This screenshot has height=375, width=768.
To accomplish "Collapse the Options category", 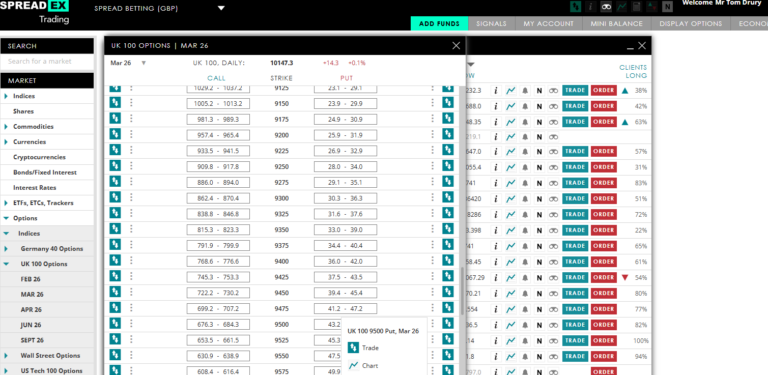I will point(6,218).
